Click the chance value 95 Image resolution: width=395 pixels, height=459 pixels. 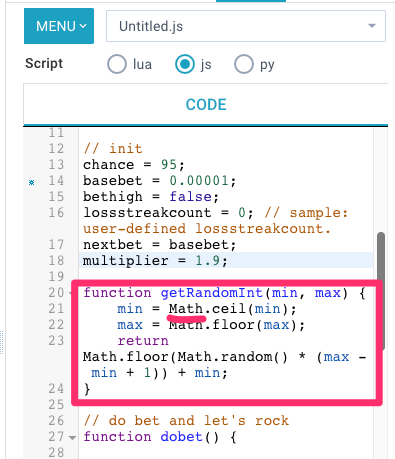click(x=169, y=165)
